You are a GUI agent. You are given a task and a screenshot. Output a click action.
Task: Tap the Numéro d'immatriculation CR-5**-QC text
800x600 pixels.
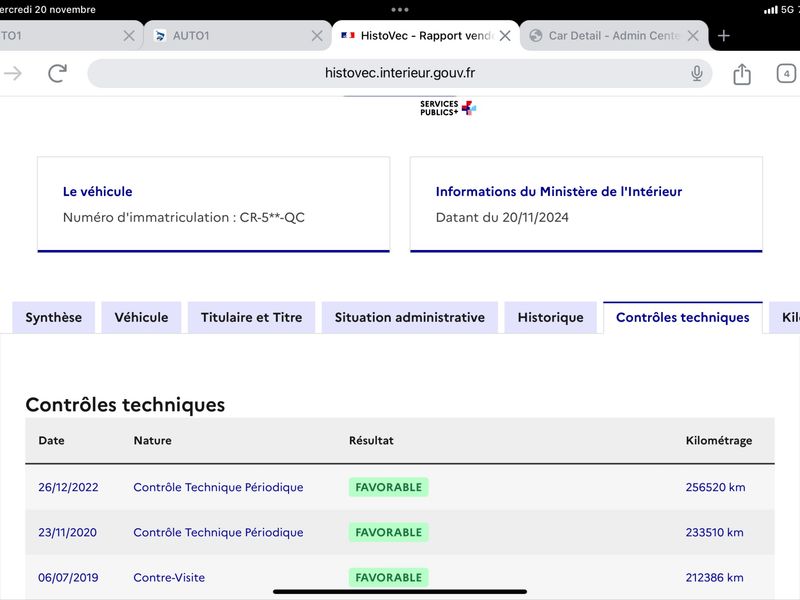click(184, 217)
